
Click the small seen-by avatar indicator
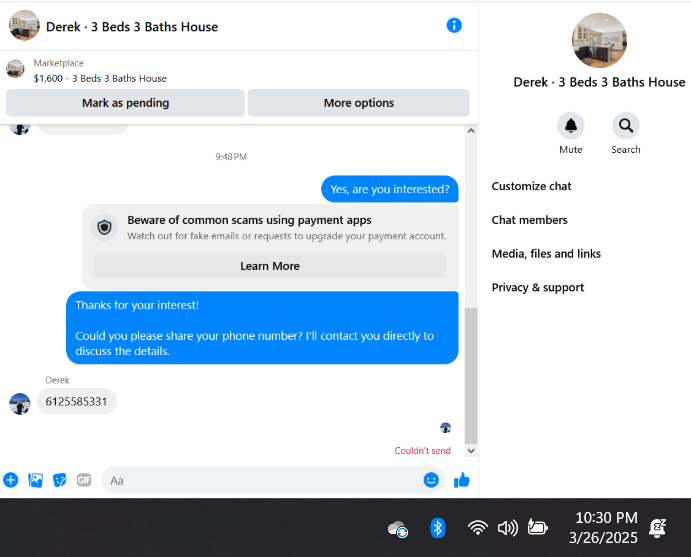[446, 427]
